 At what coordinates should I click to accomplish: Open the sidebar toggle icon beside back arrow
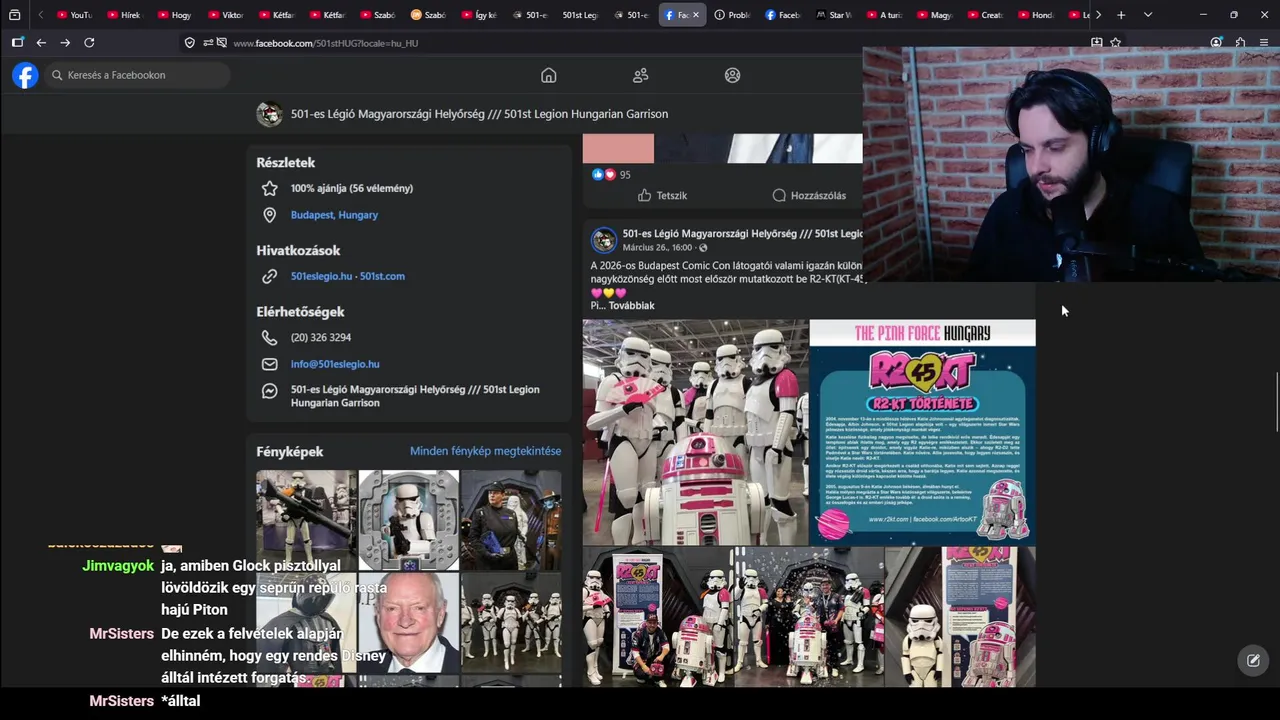17,43
